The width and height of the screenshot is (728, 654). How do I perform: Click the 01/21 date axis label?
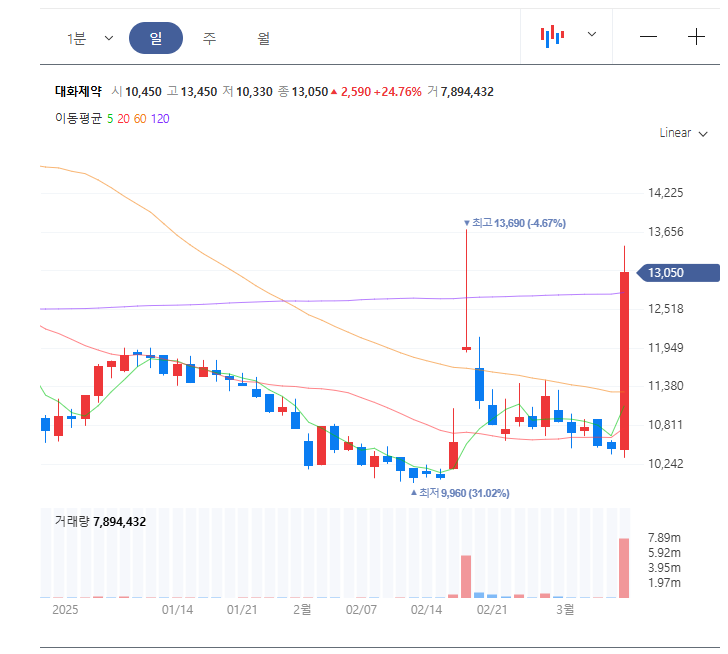point(242,609)
